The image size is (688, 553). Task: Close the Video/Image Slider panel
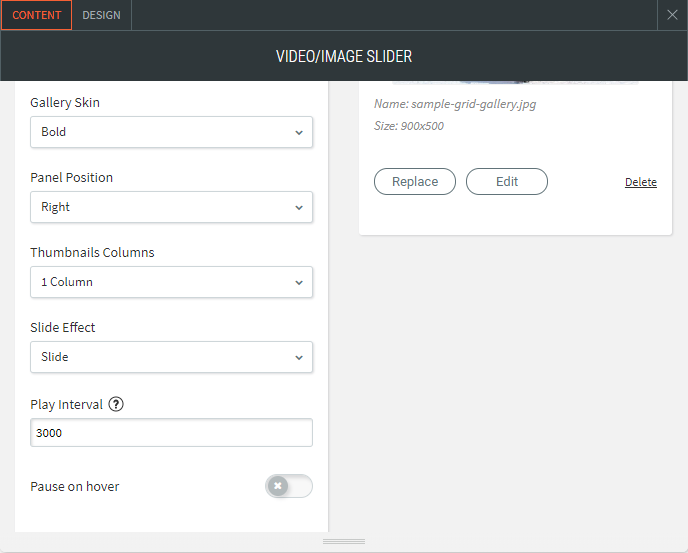[x=673, y=15]
